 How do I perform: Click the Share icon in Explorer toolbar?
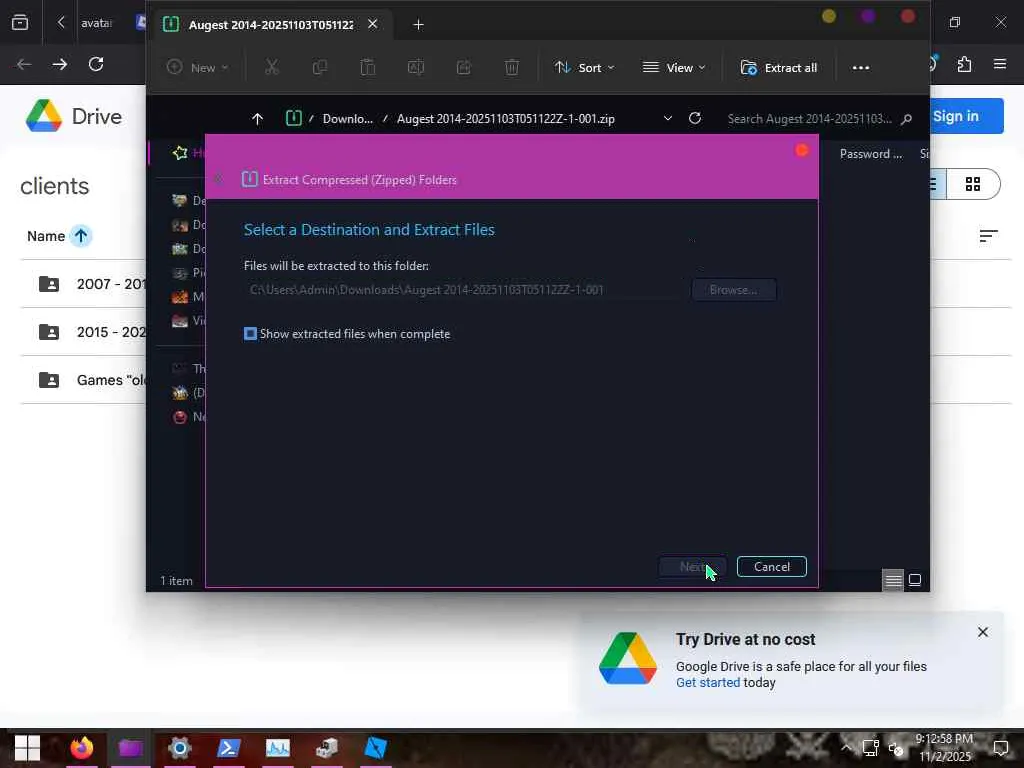pyautogui.click(x=464, y=67)
